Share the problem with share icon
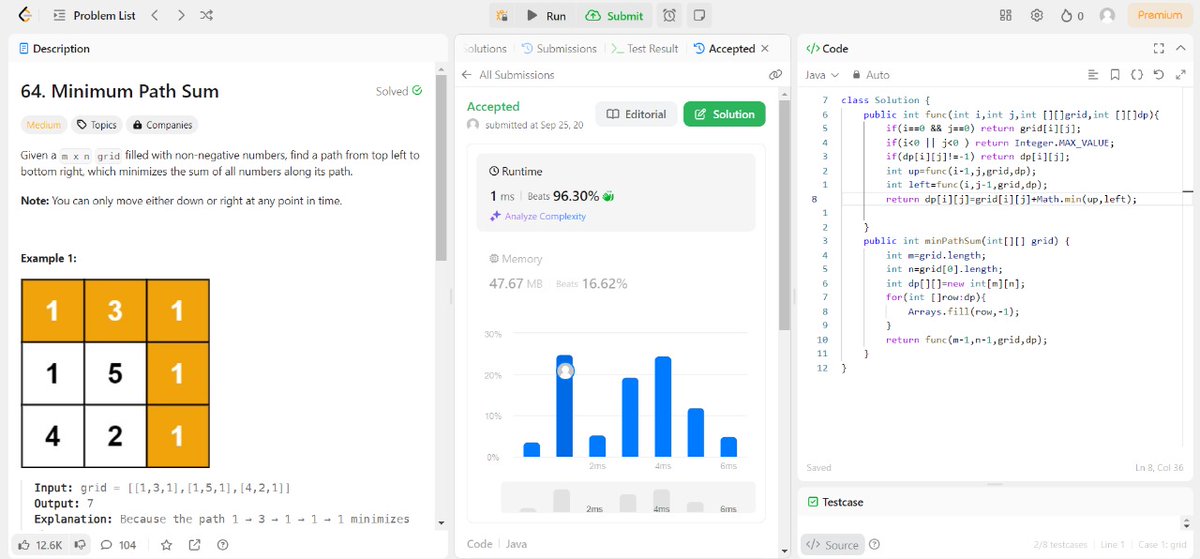The image size is (1200, 559). coord(195,545)
